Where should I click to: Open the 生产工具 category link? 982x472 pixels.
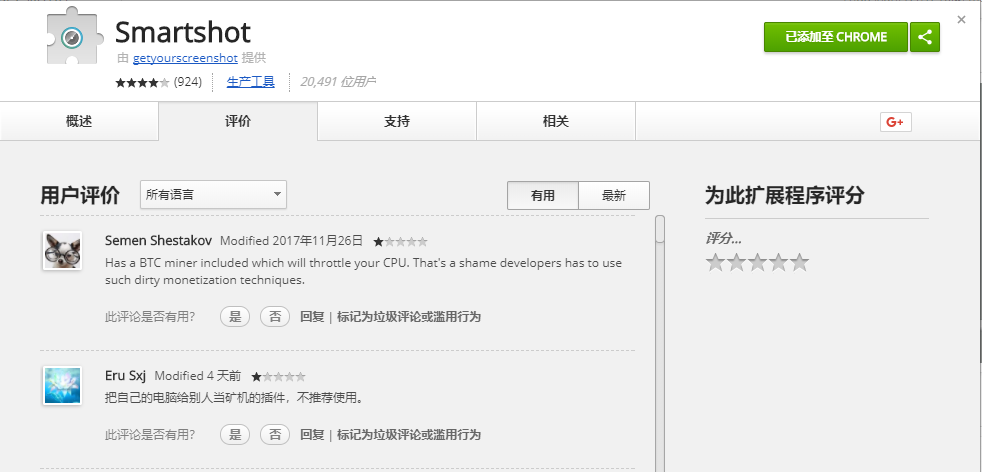pyautogui.click(x=251, y=82)
